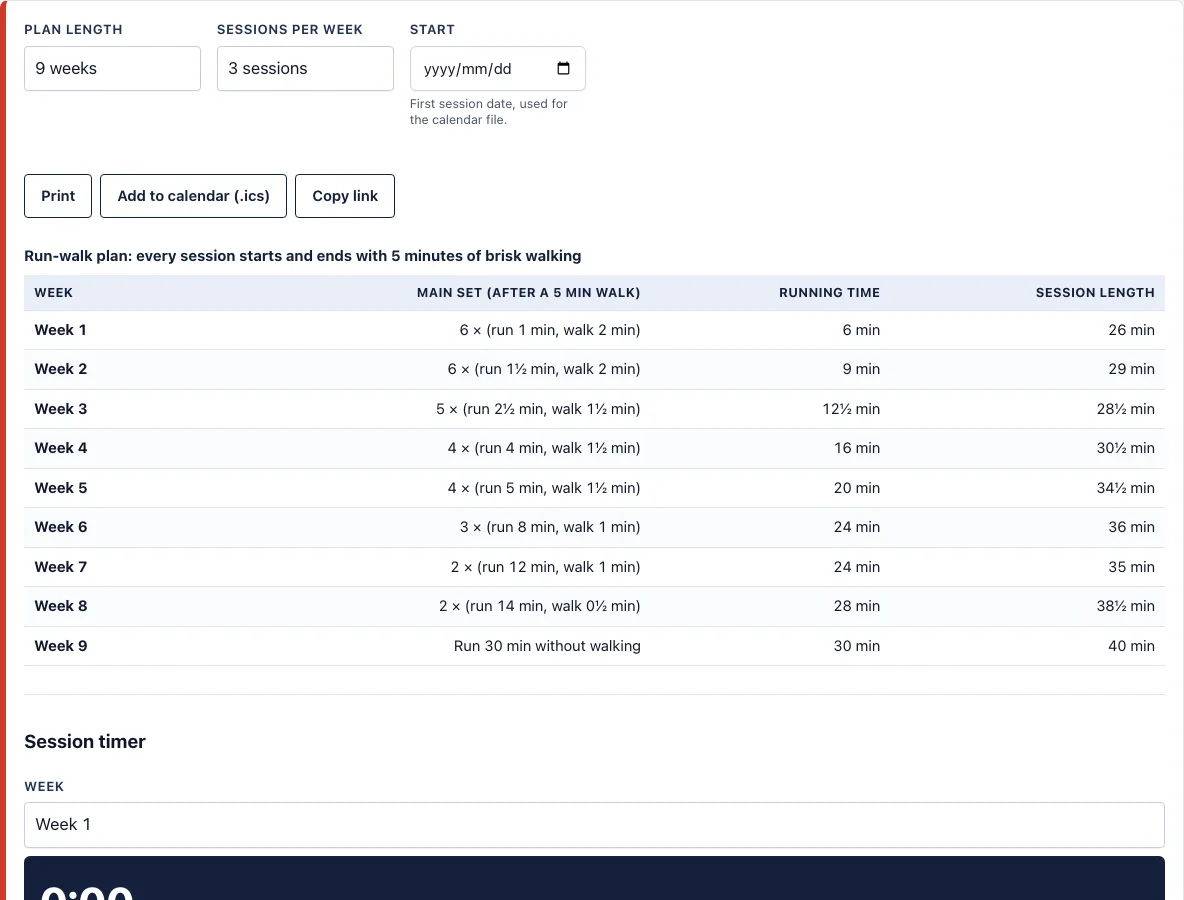Click the '26 min' session length cell
Viewport: 1184px width, 900px height.
1131,330
